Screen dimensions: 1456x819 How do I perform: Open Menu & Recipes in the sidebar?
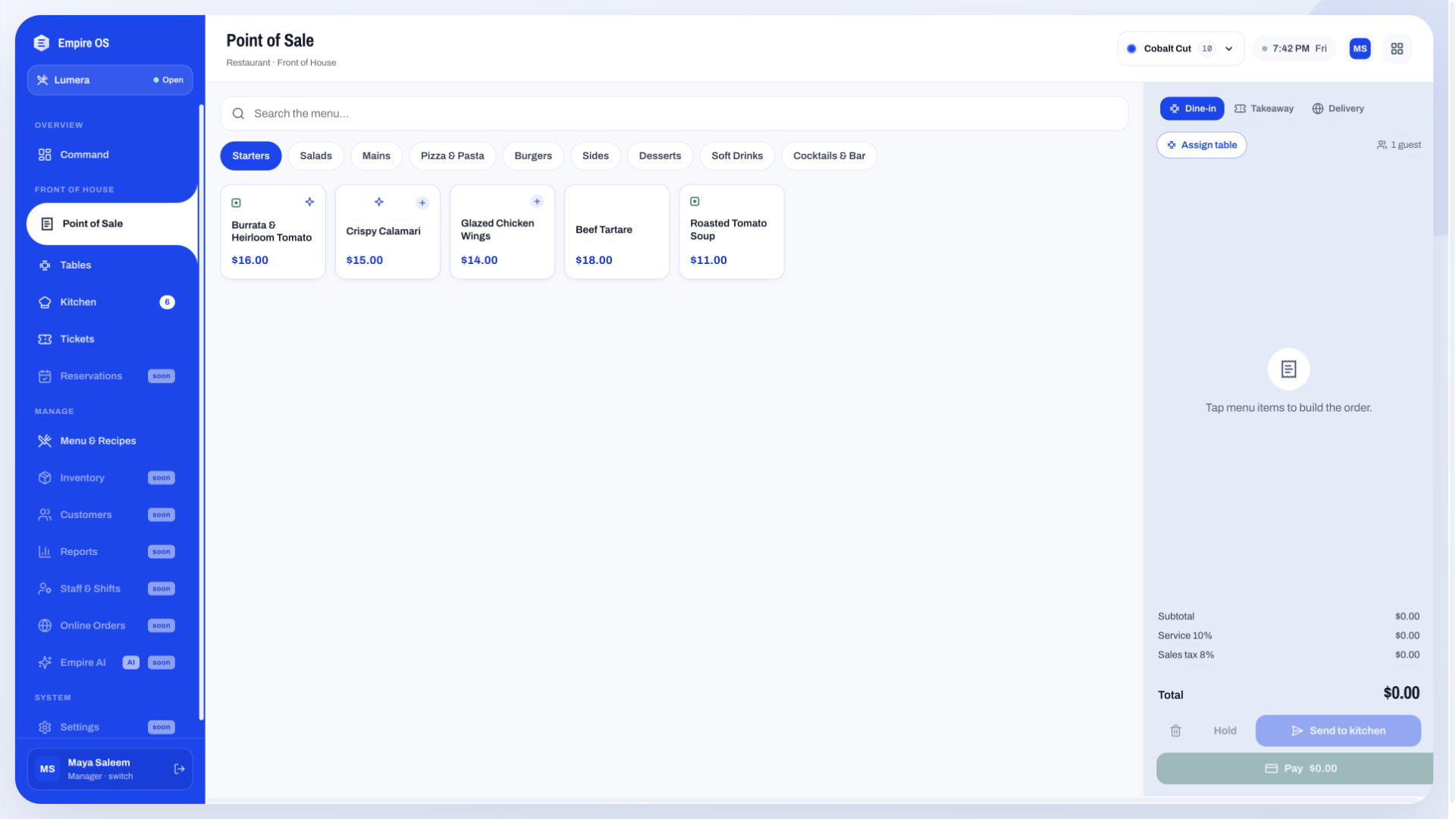[111, 441]
